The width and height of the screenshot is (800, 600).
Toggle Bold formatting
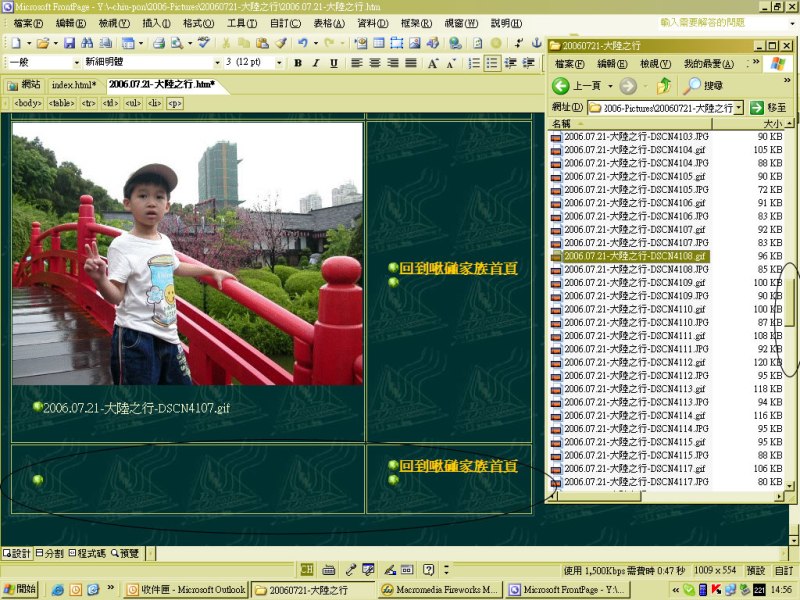click(298, 63)
